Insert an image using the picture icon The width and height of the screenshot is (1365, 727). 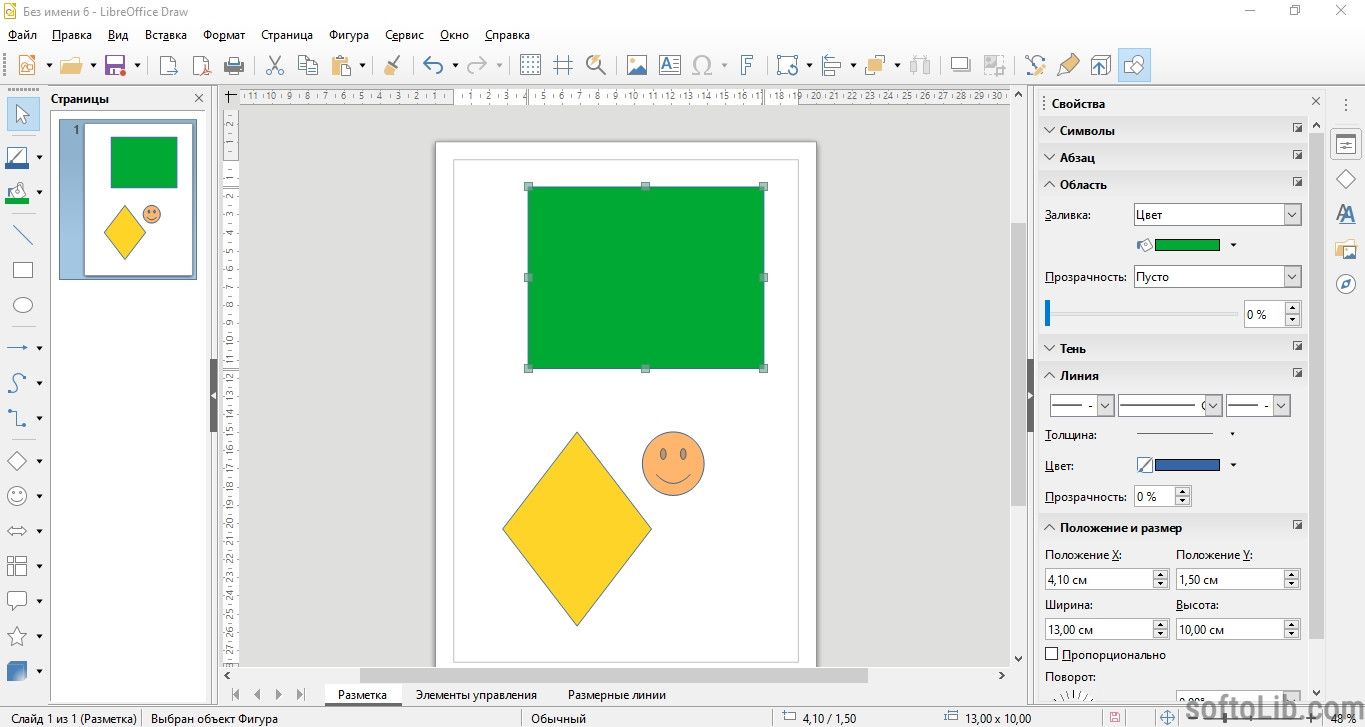pyautogui.click(x=637, y=65)
